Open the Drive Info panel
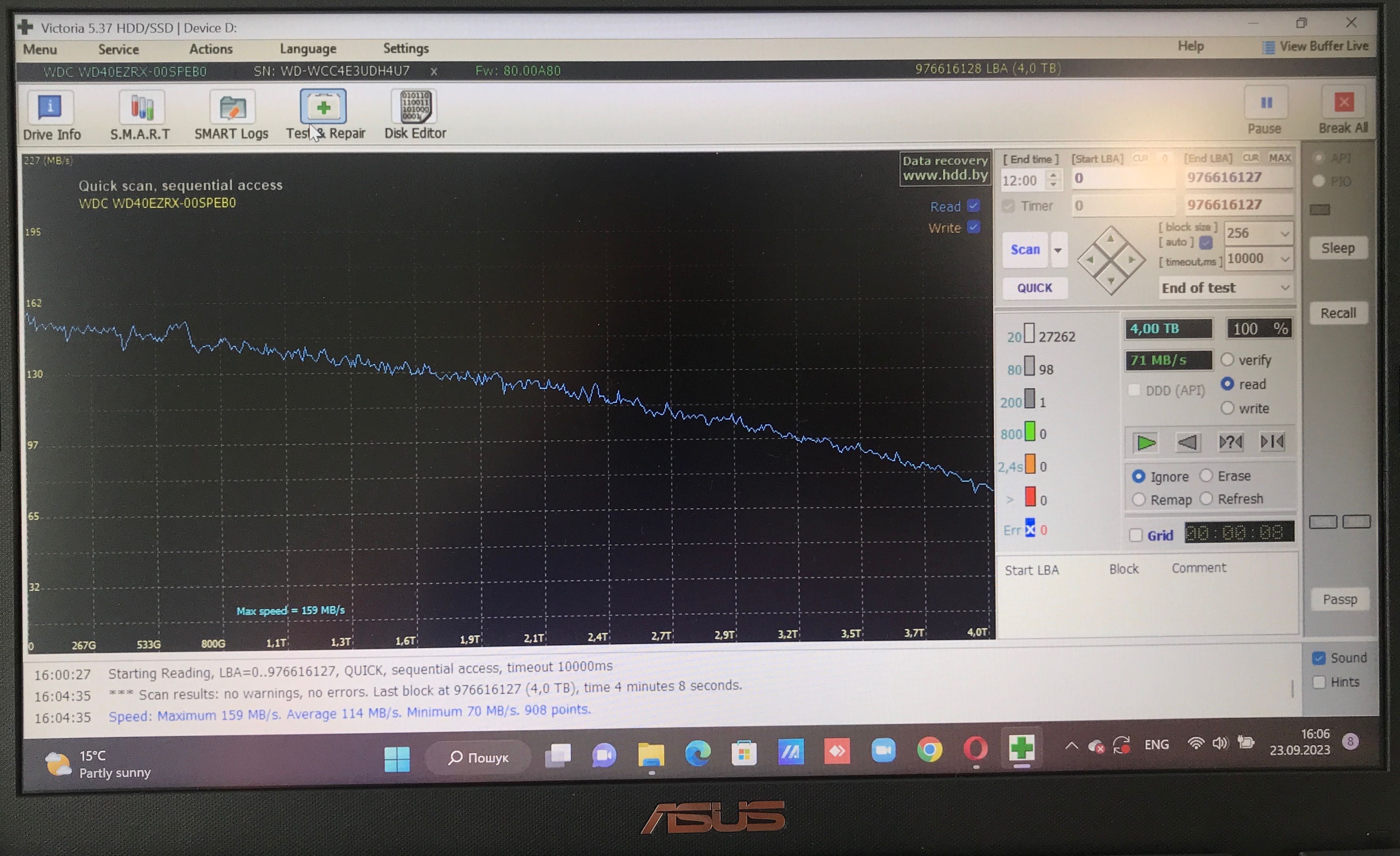 [x=51, y=116]
